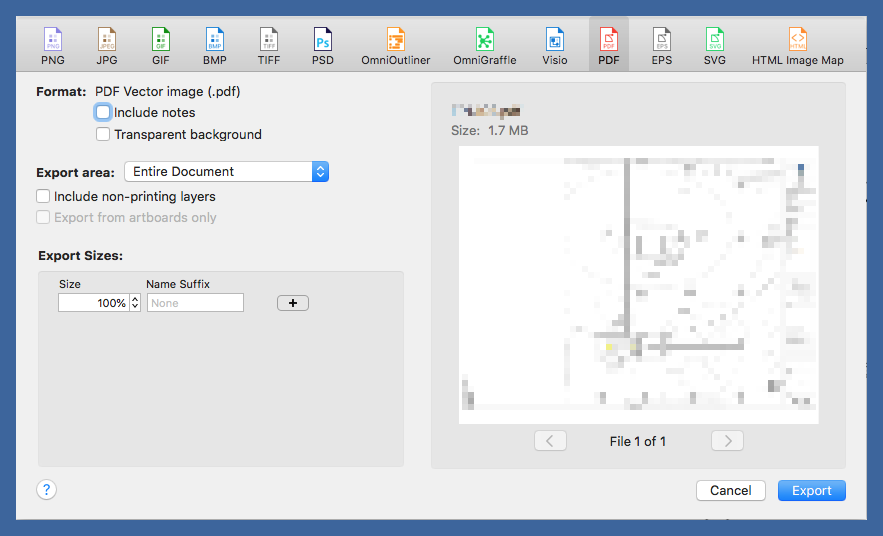Click the Size percentage stepper arrows
This screenshot has width=883, height=536.
coord(135,303)
